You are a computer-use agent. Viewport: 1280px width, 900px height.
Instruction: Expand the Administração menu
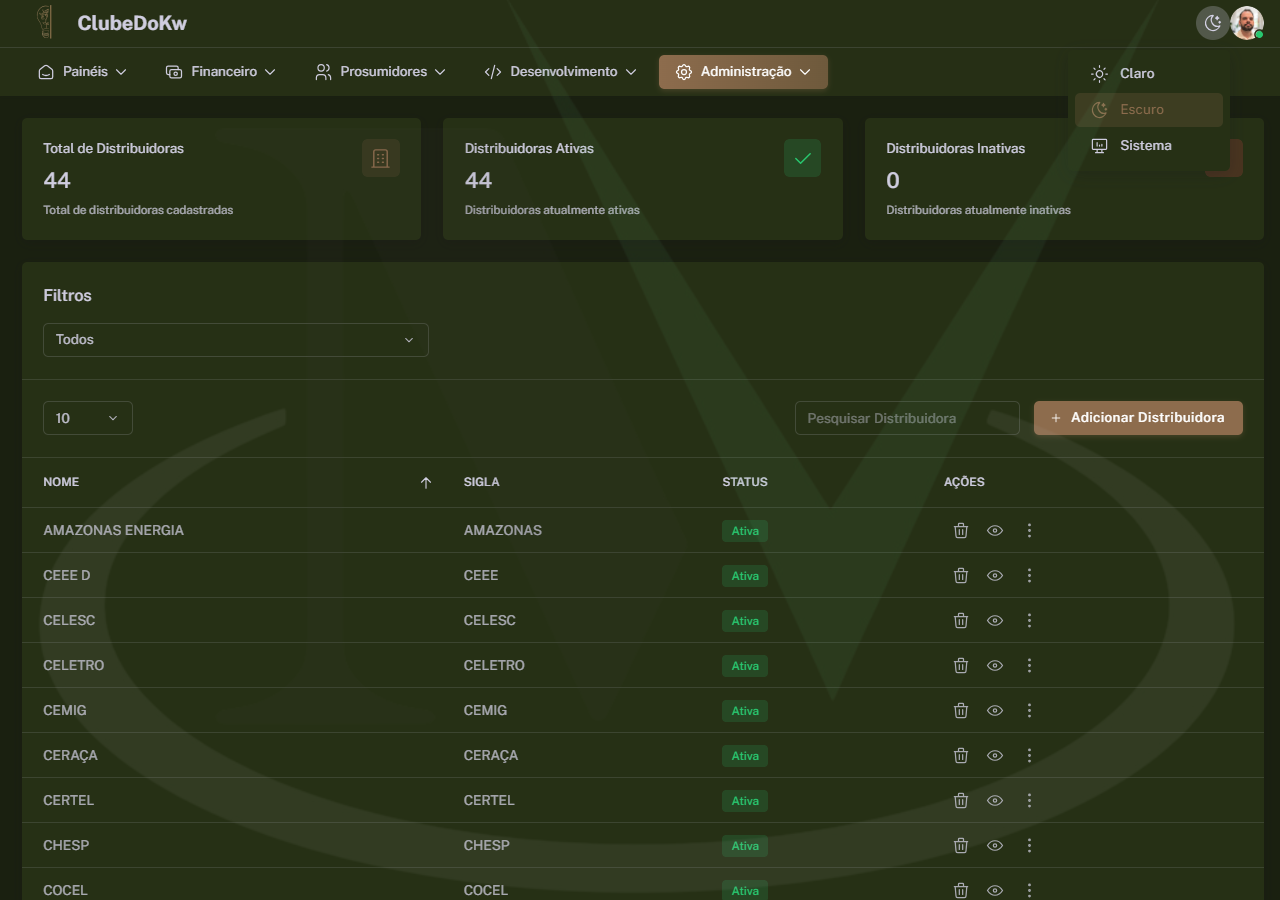742,72
